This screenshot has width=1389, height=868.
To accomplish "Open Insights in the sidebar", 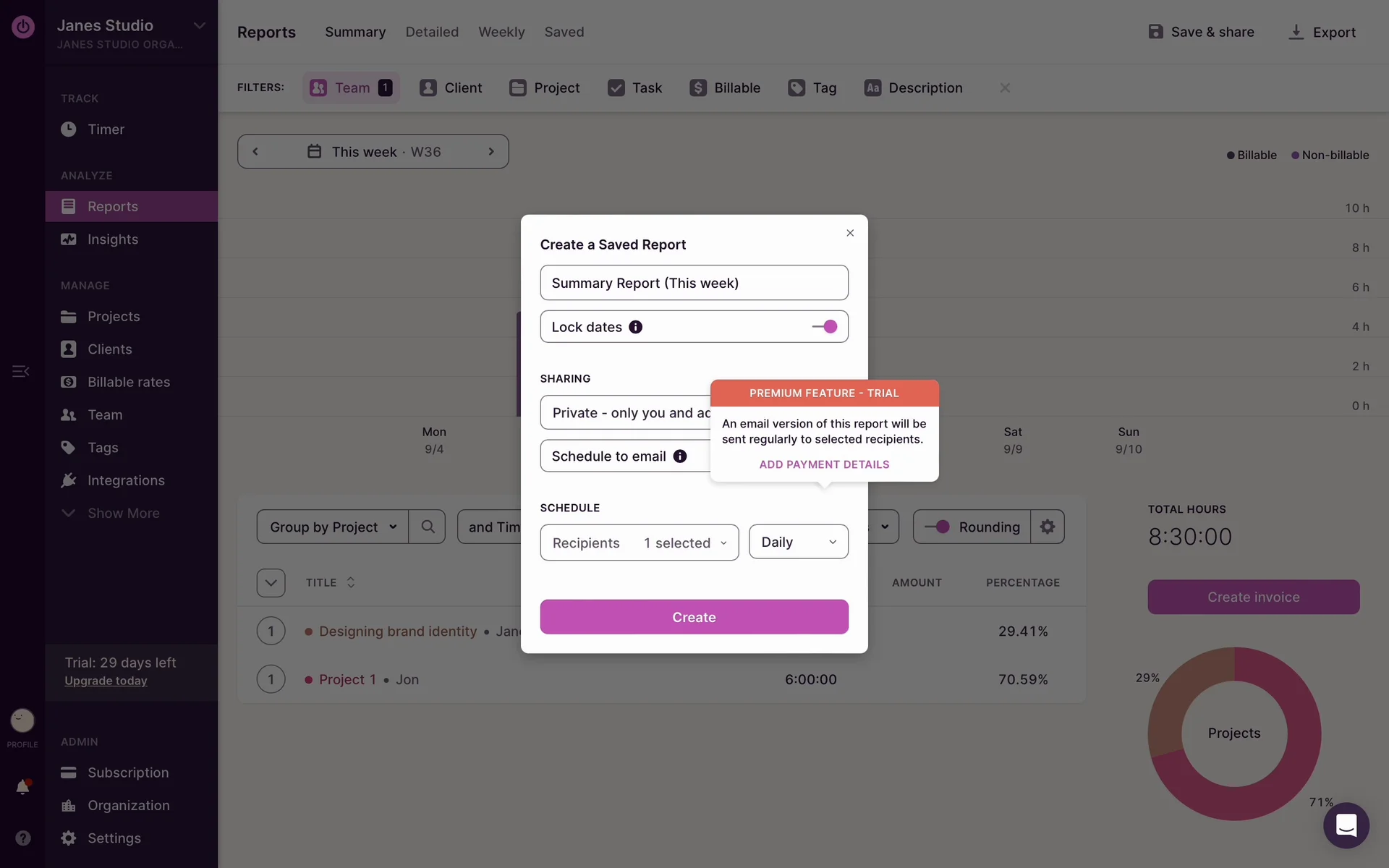I will (113, 239).
